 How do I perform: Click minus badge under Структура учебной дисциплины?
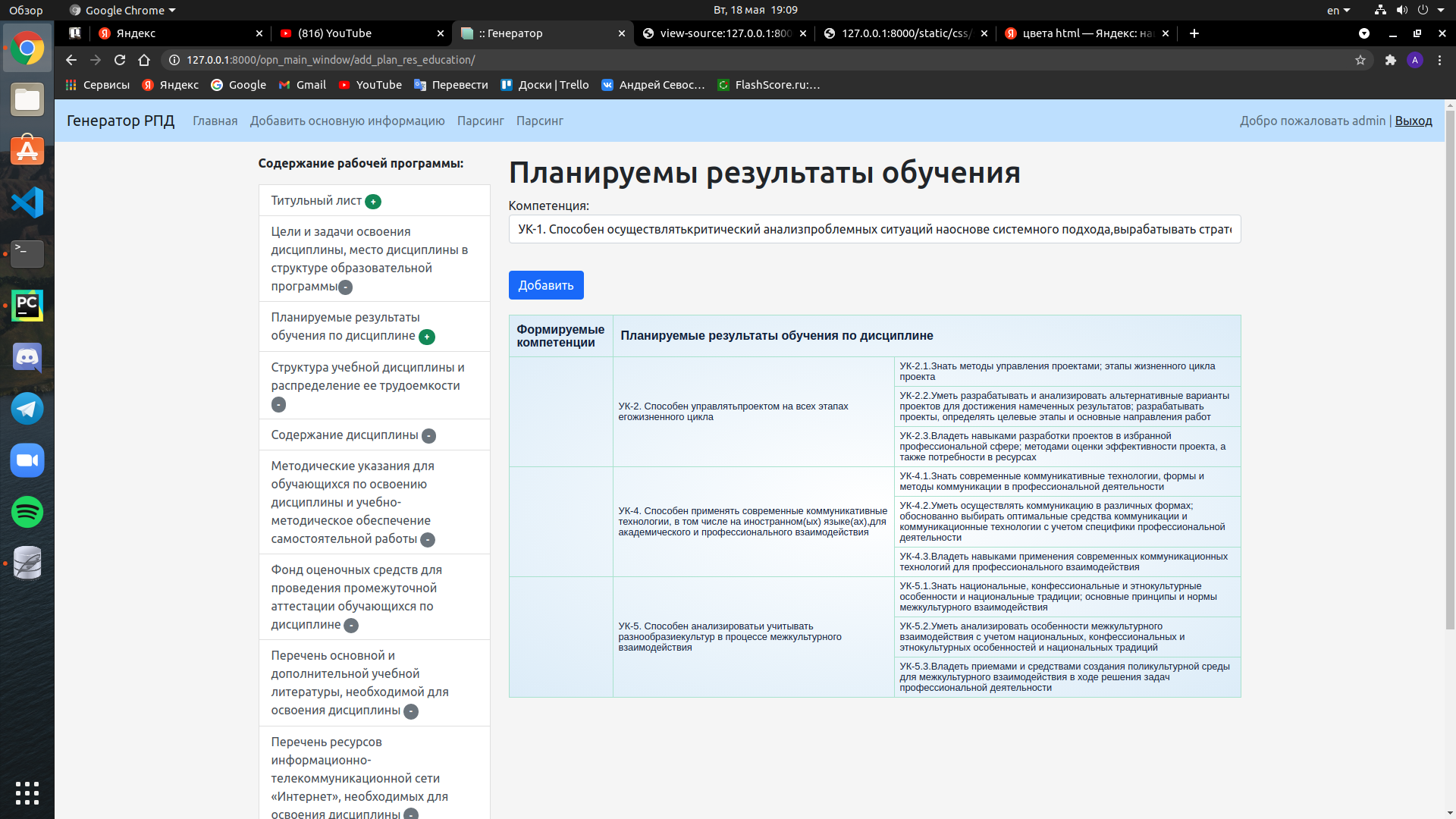[x=278, y=405]
